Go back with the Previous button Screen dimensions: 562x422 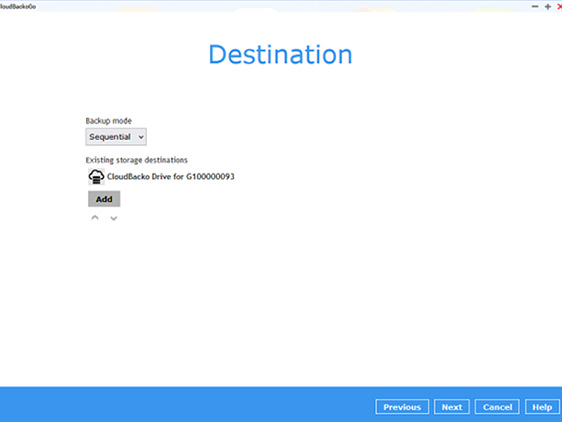tap(402, 407)
